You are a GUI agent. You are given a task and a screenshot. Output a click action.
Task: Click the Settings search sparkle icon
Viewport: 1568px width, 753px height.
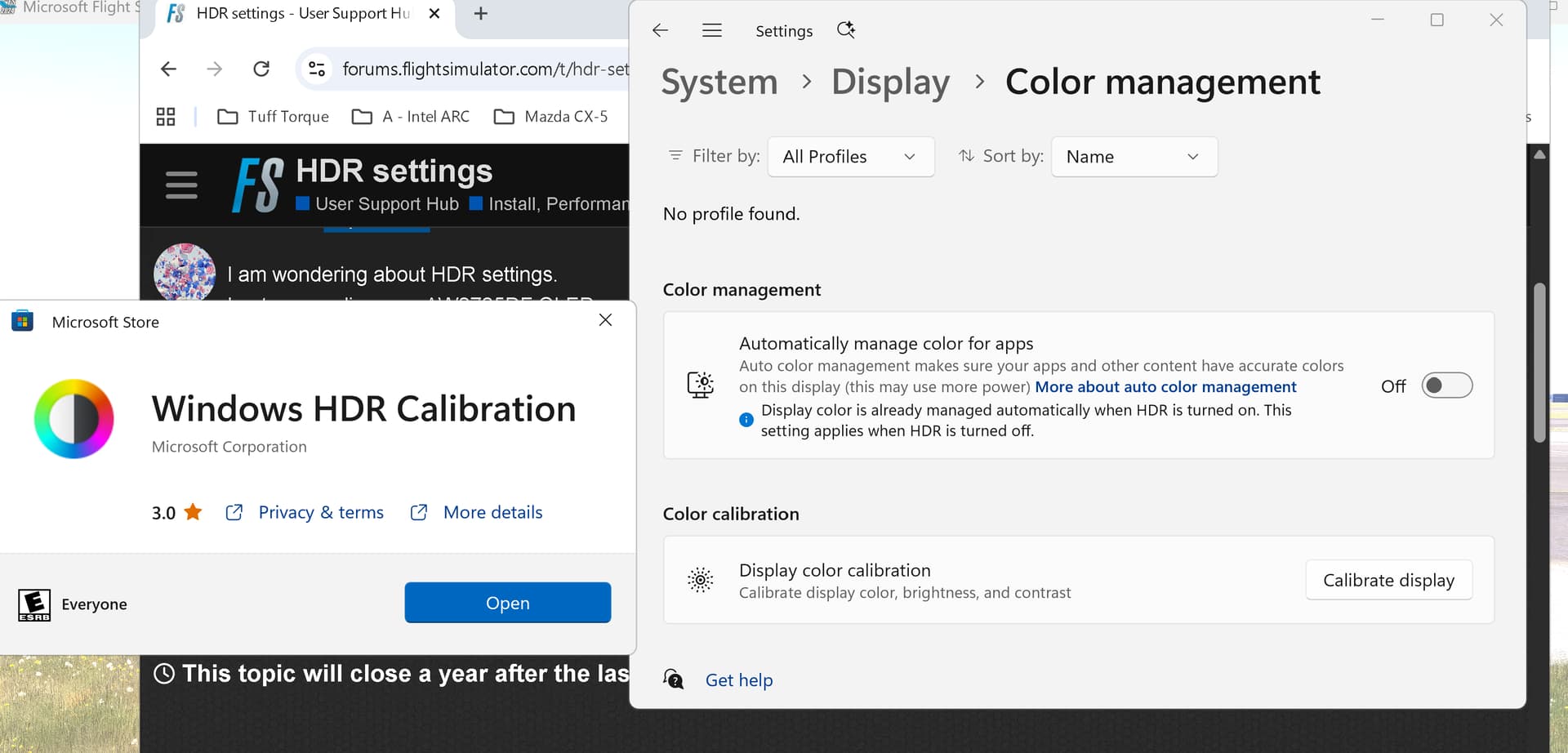[x=846, y=30]
